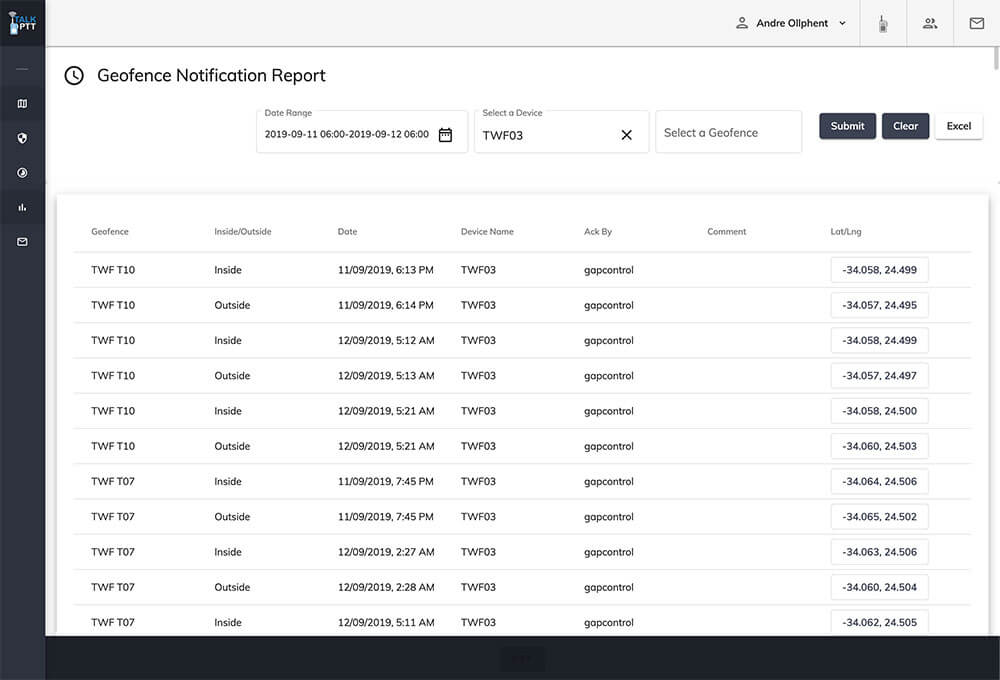Click the sidebar envelope messages icon
Screen dimensions: 1000x680
click(x=22, y=242)
